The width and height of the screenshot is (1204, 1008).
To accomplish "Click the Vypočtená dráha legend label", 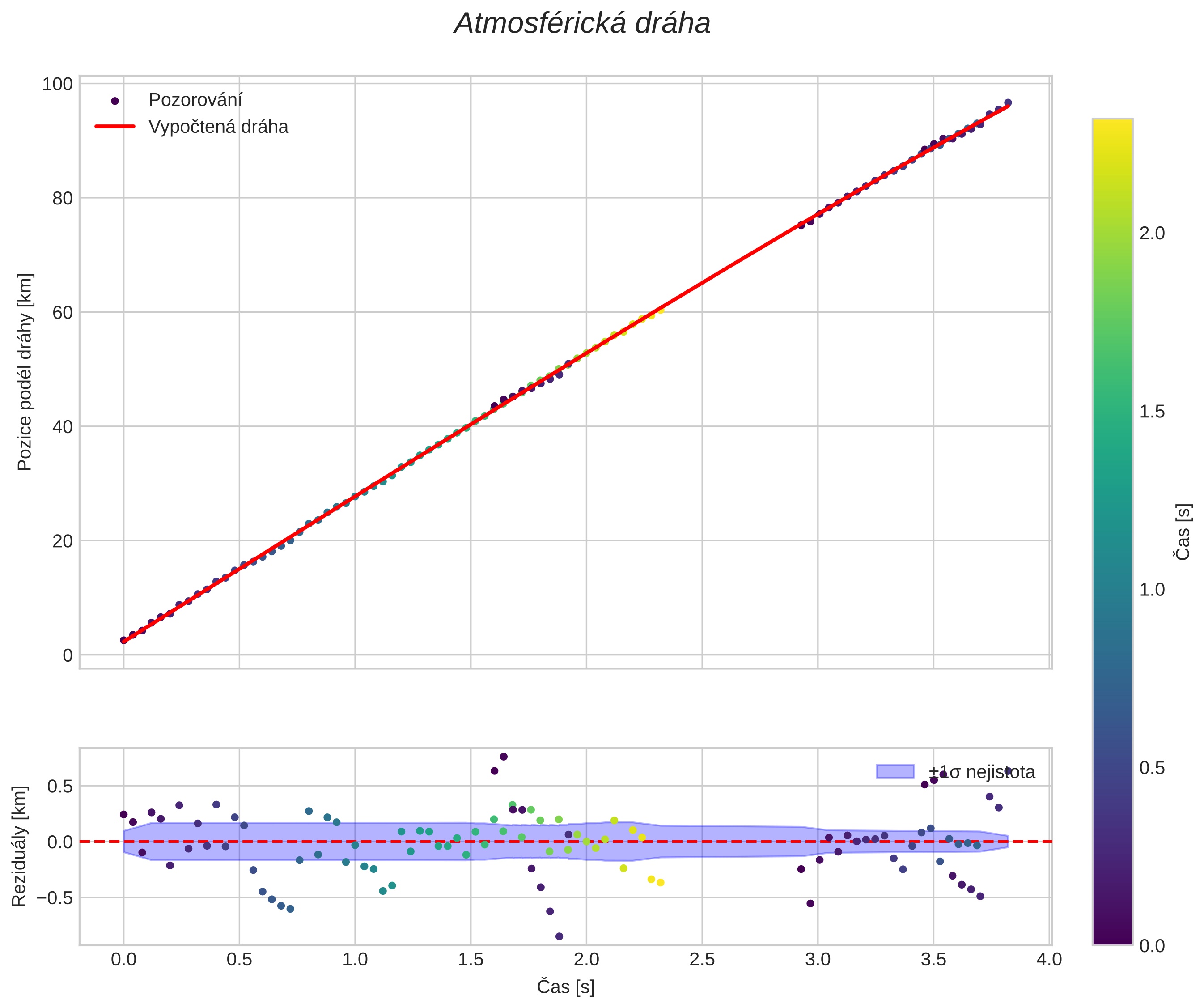I will 218,127.
